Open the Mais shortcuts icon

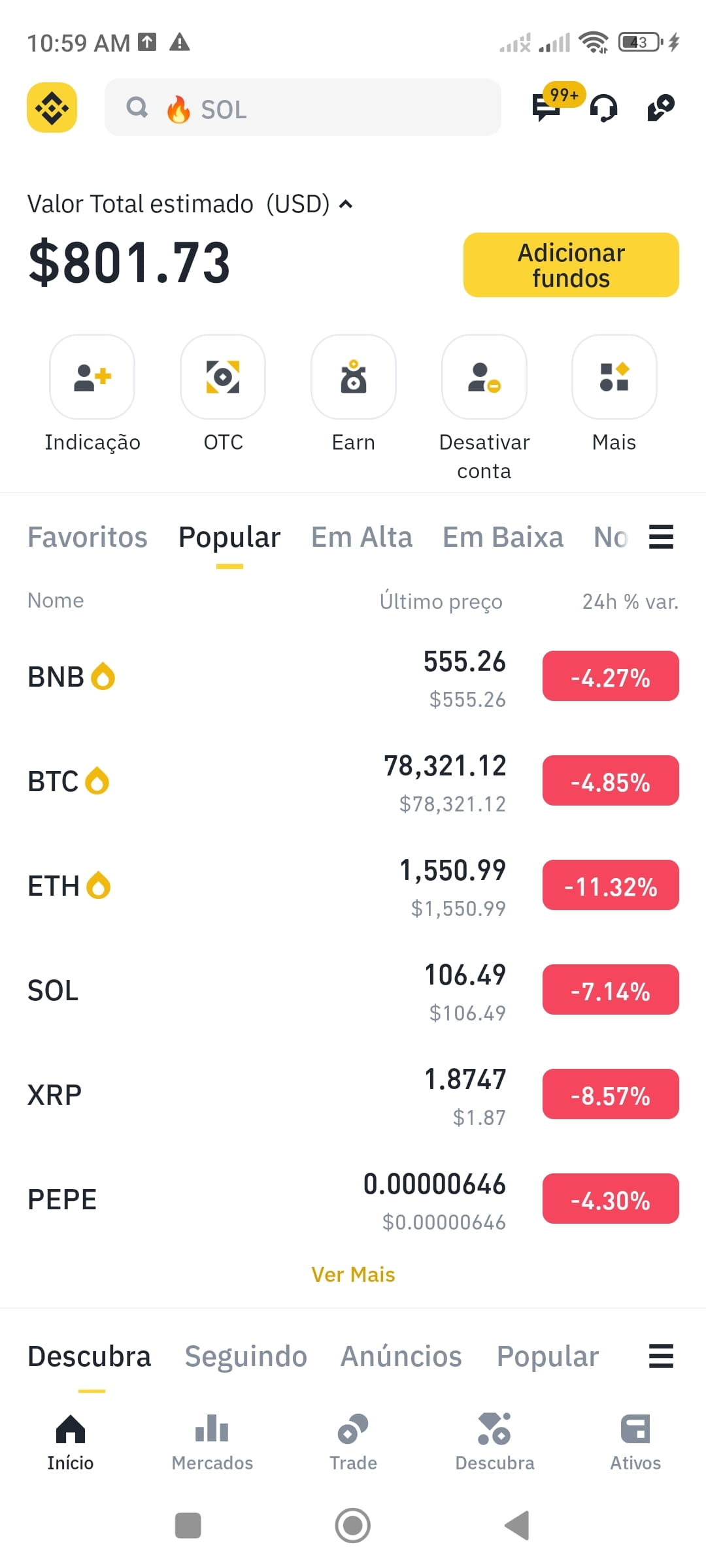(x=614, y=377)
